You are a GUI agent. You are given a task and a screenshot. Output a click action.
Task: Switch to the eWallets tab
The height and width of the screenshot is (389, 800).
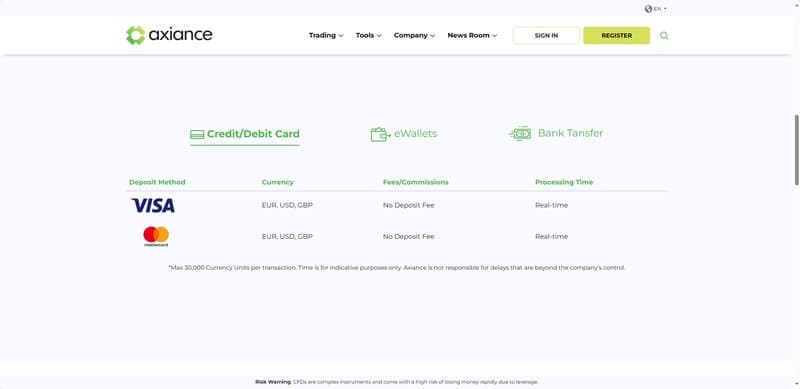(404, 134)
